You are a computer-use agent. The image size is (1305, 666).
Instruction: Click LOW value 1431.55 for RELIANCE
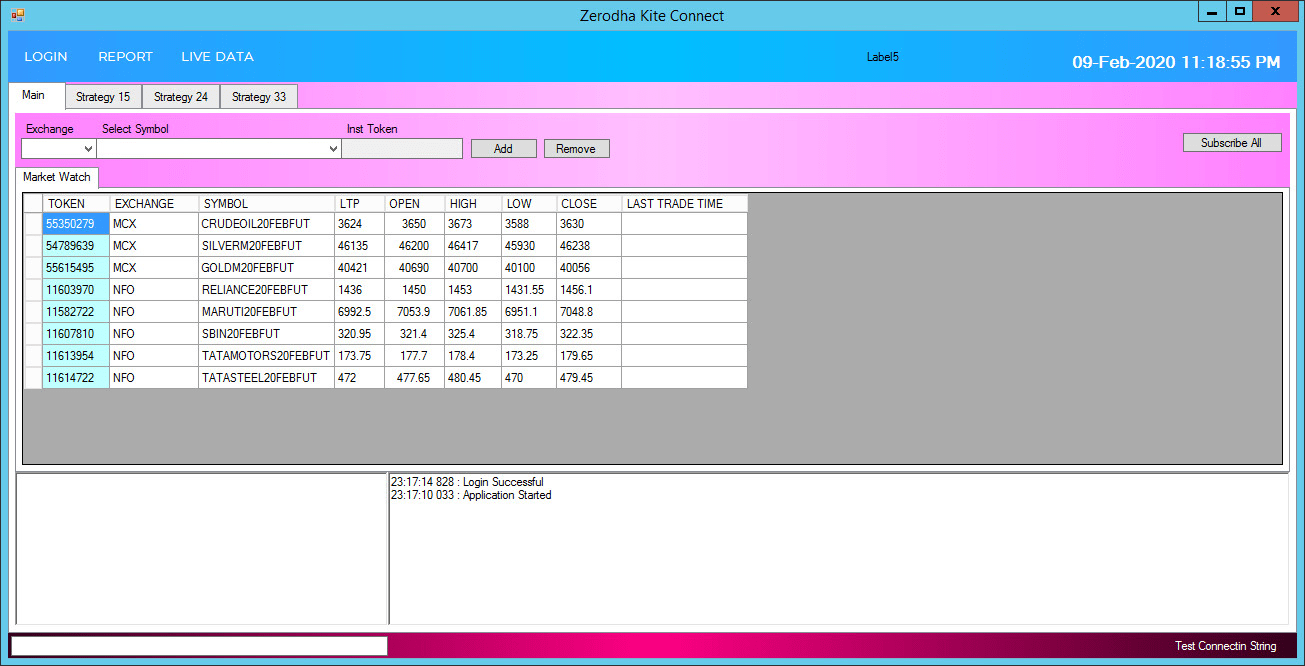(x=529, y=290)
